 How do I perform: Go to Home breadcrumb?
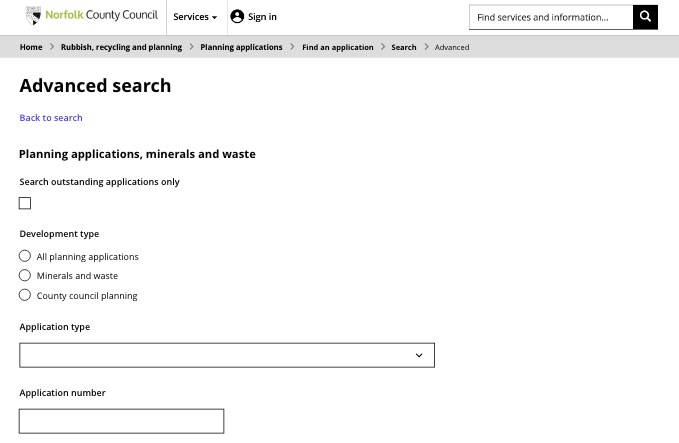click(31, 47)
